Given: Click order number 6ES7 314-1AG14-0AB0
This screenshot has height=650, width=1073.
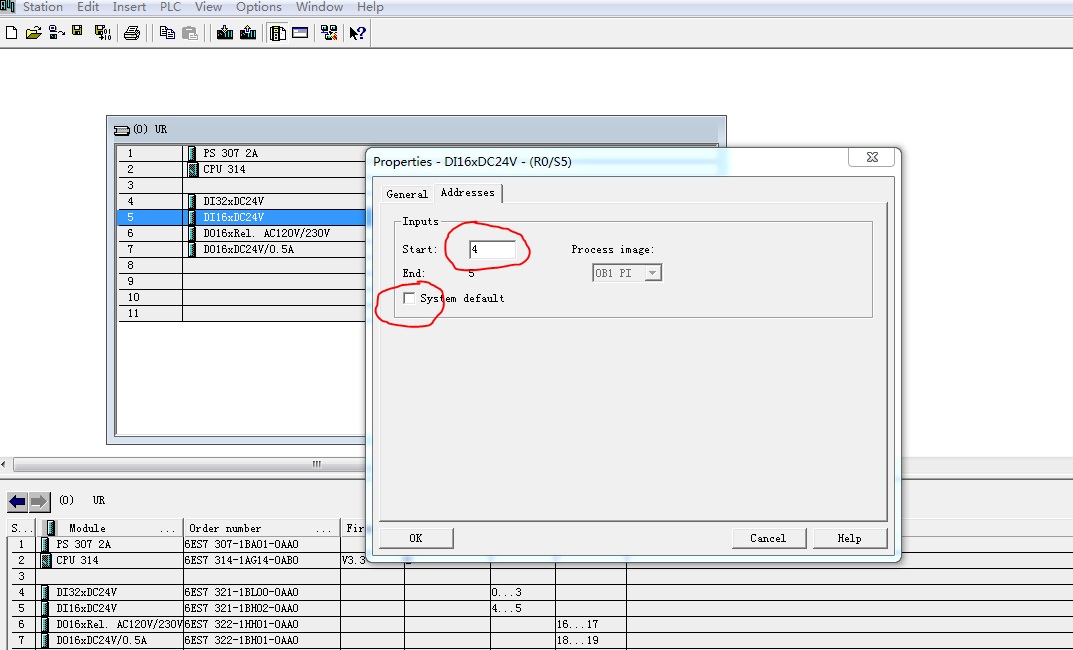Looking at the screenshot, I should coord(242,560).
